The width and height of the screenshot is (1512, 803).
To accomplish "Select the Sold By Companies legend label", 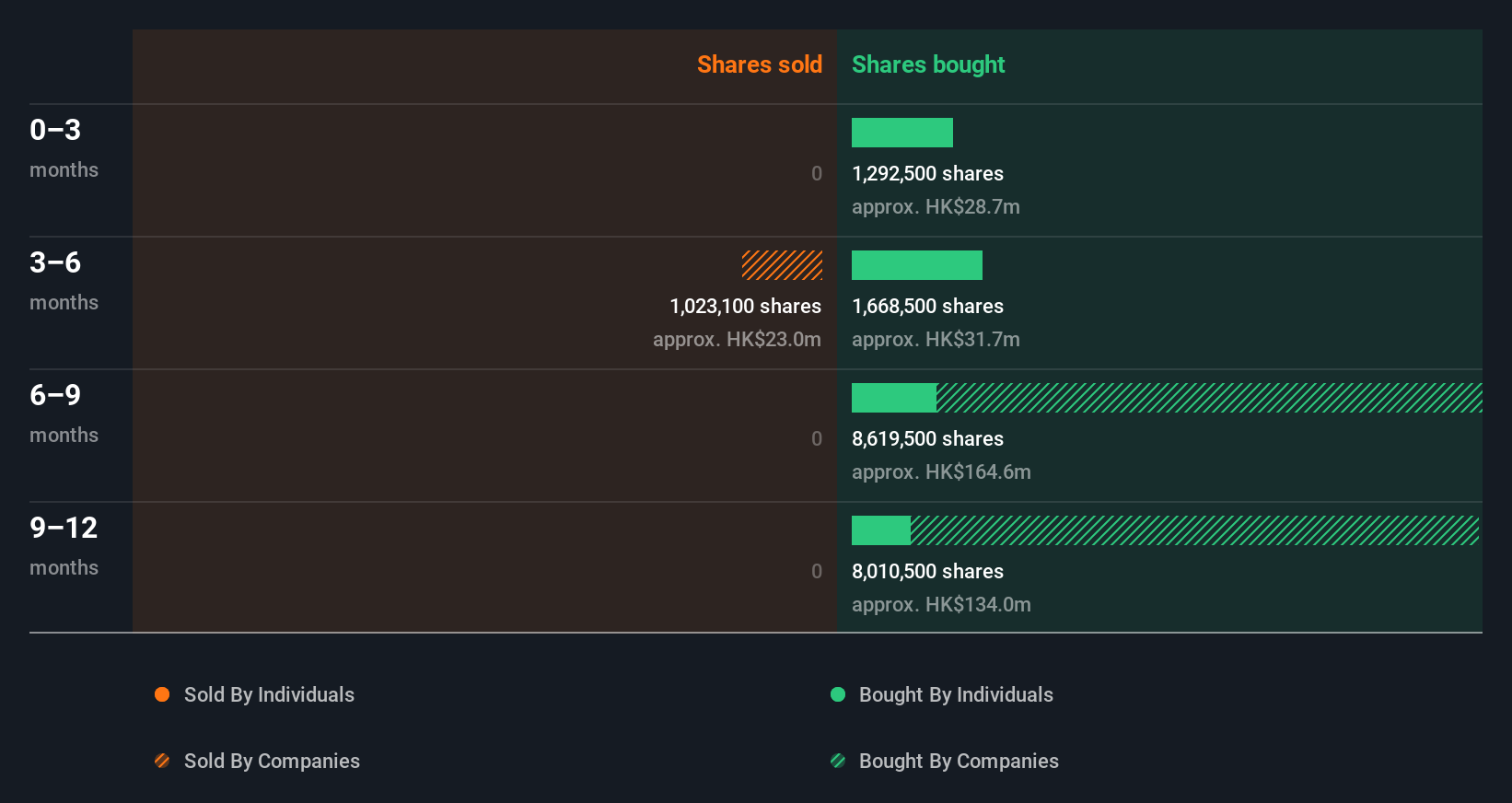I will click(x=272, y=761).
